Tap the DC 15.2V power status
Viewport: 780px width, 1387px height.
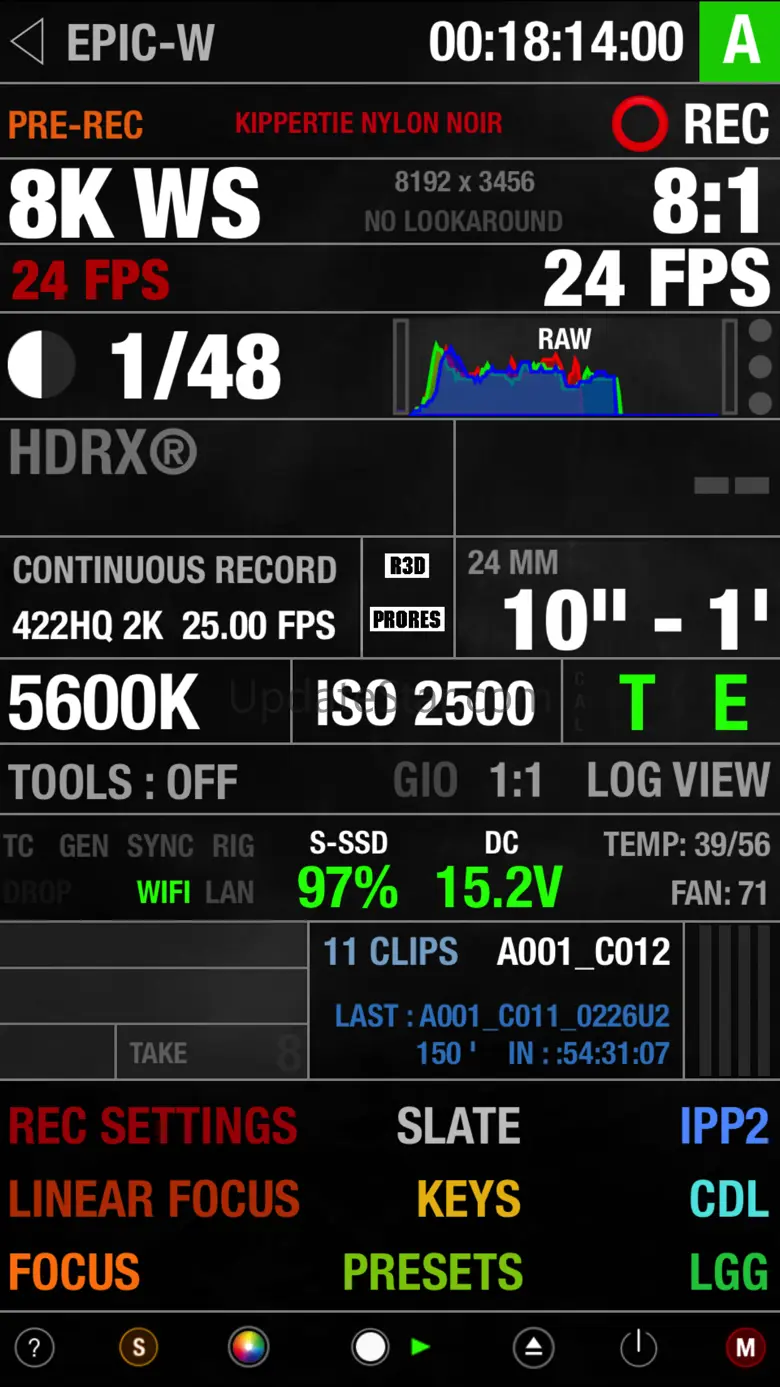(x=499, y=872)
